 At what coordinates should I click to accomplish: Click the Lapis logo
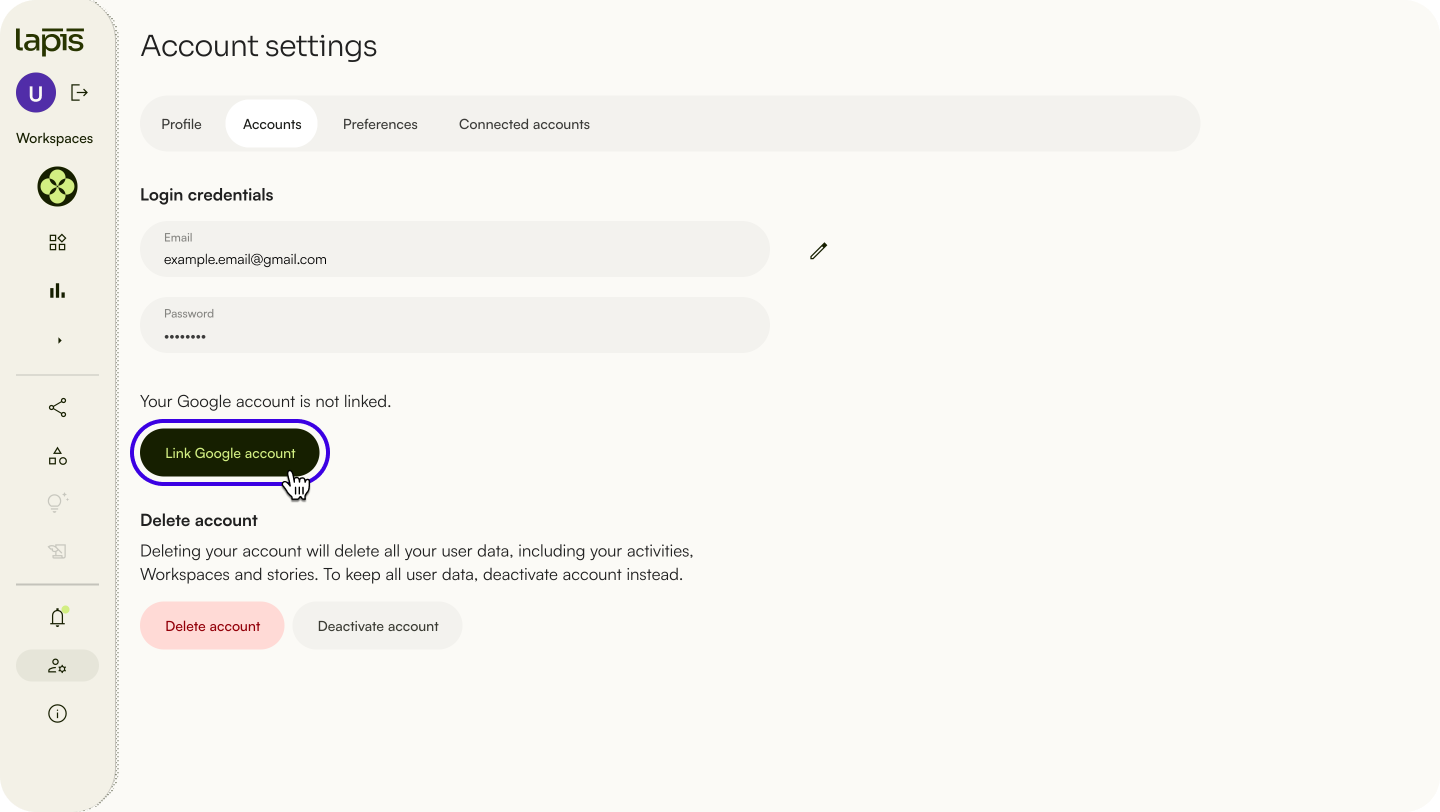(x=49, y=41)
